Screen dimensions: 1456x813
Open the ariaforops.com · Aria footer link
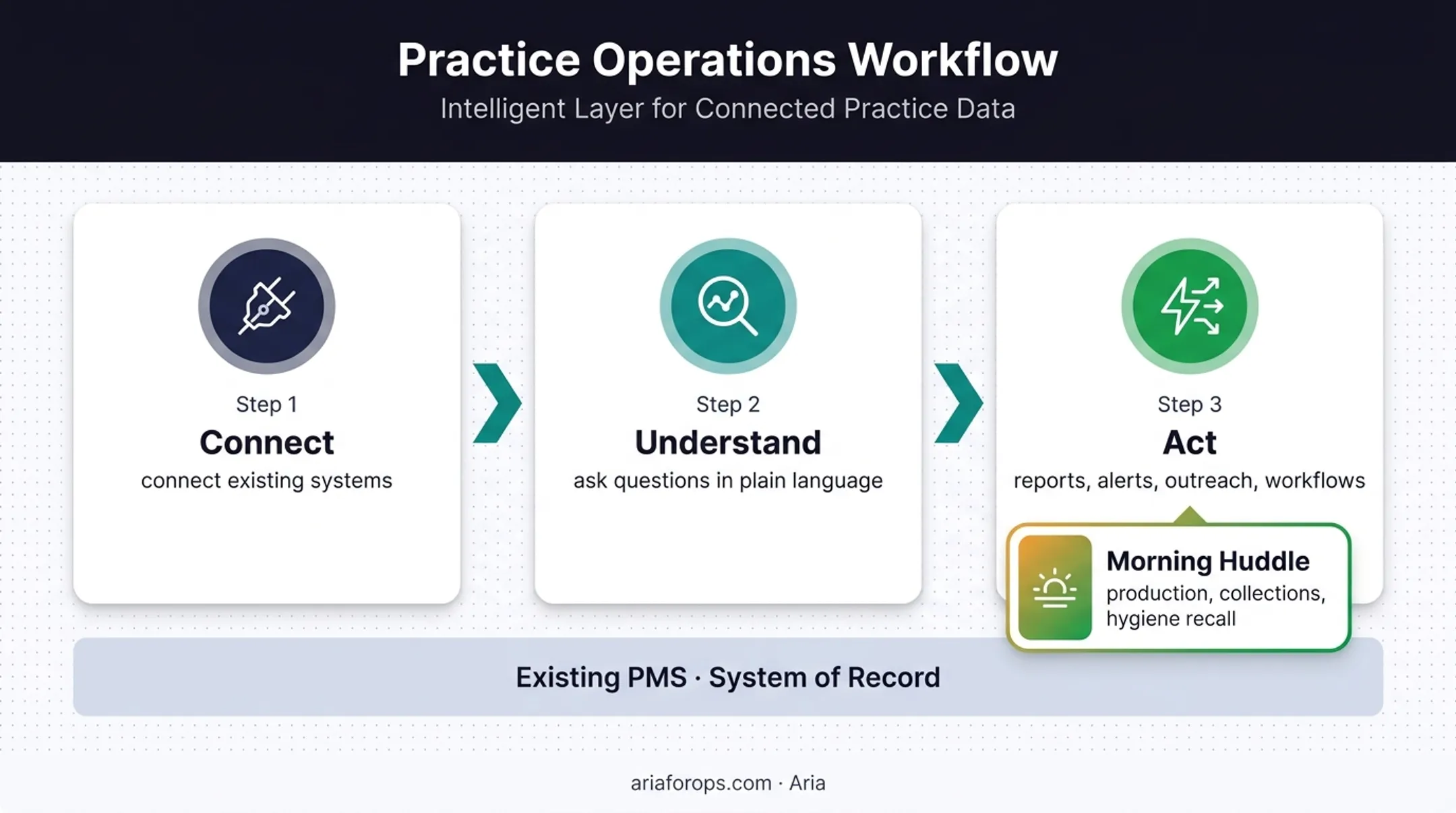click(x=728, y=783)
